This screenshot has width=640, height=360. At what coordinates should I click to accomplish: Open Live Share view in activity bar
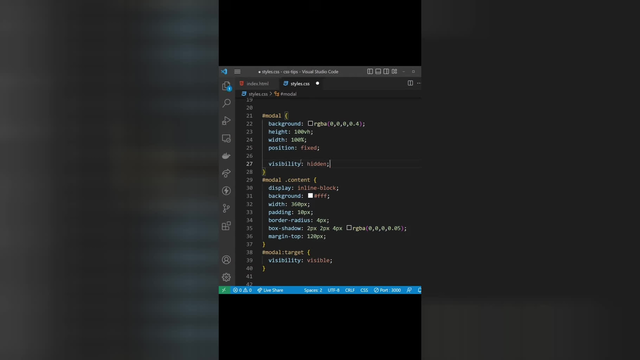pyautogui.click(x=226, y=173)
